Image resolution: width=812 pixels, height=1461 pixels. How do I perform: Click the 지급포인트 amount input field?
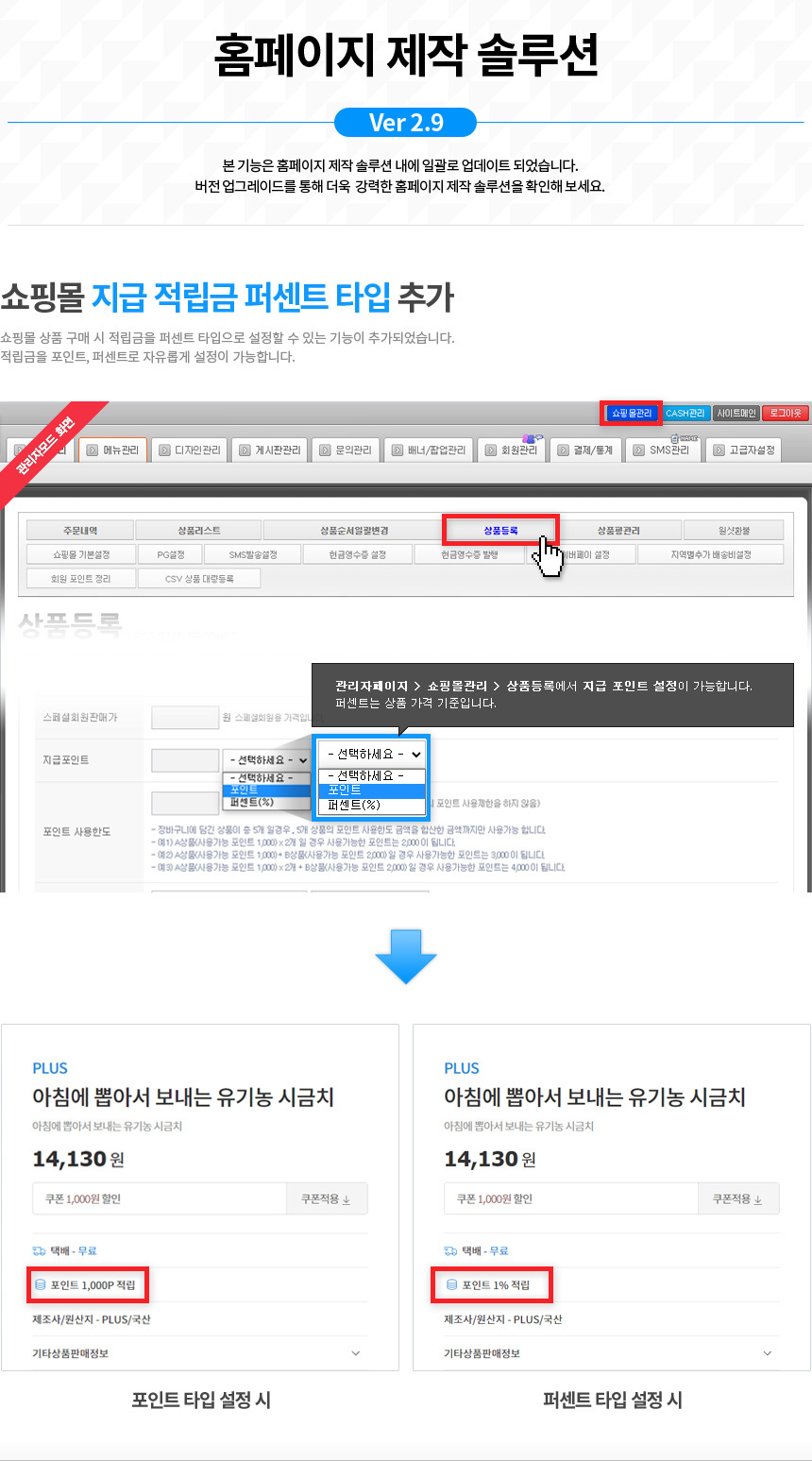coord(185,760)
